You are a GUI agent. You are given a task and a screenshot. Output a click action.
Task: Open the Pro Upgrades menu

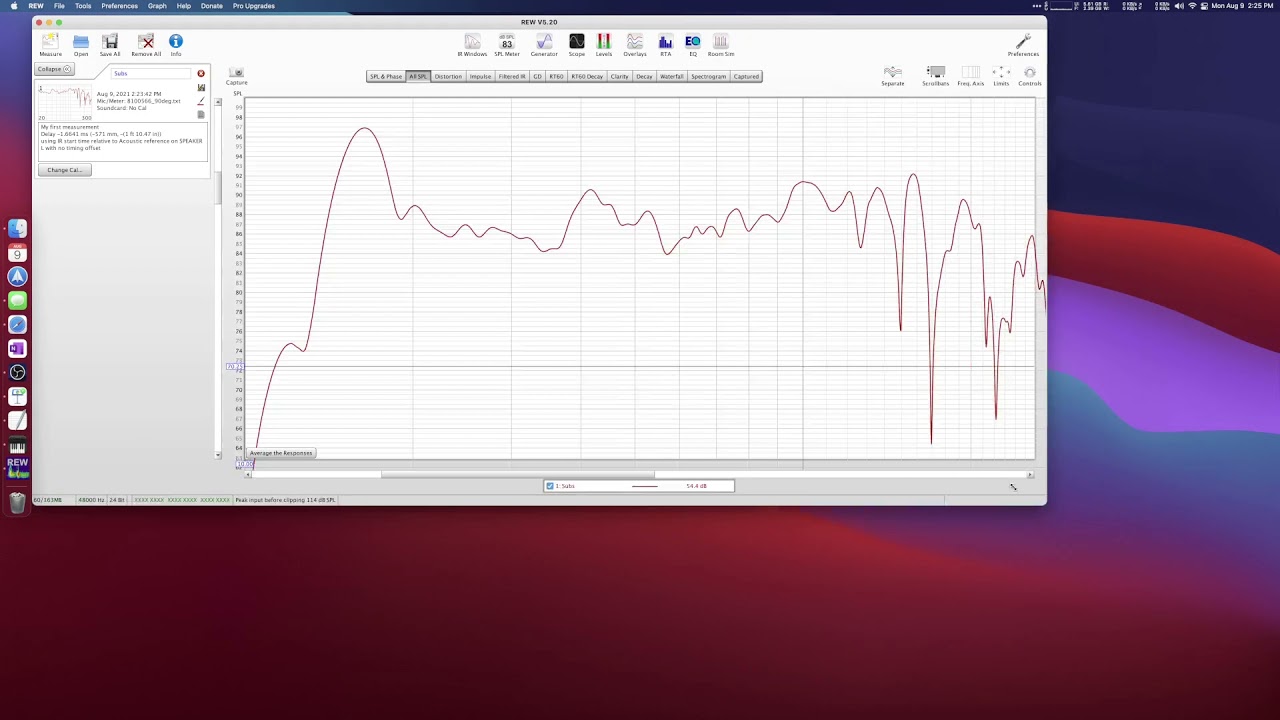(254, 6)
